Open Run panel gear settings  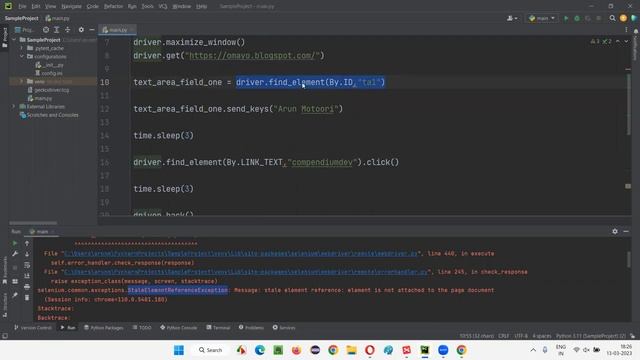pyautogui.click(x=615, y=231)
